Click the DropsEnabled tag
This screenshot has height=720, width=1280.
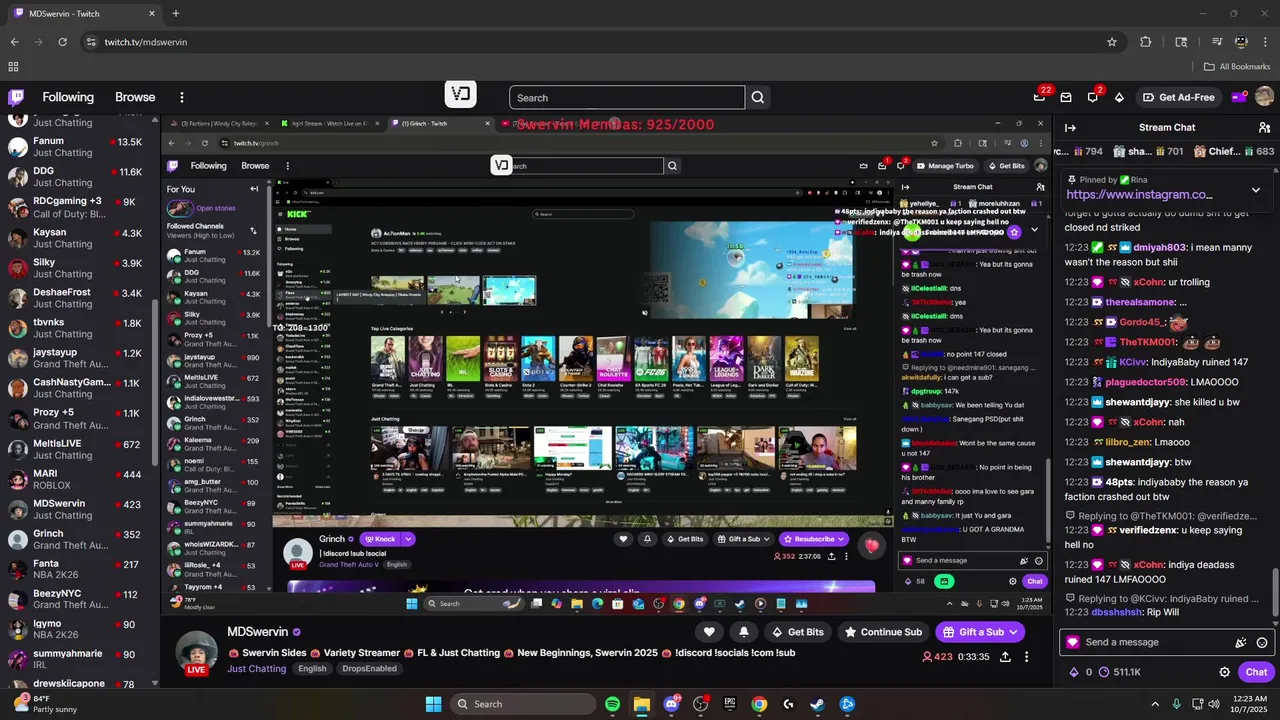pos(369,668)
